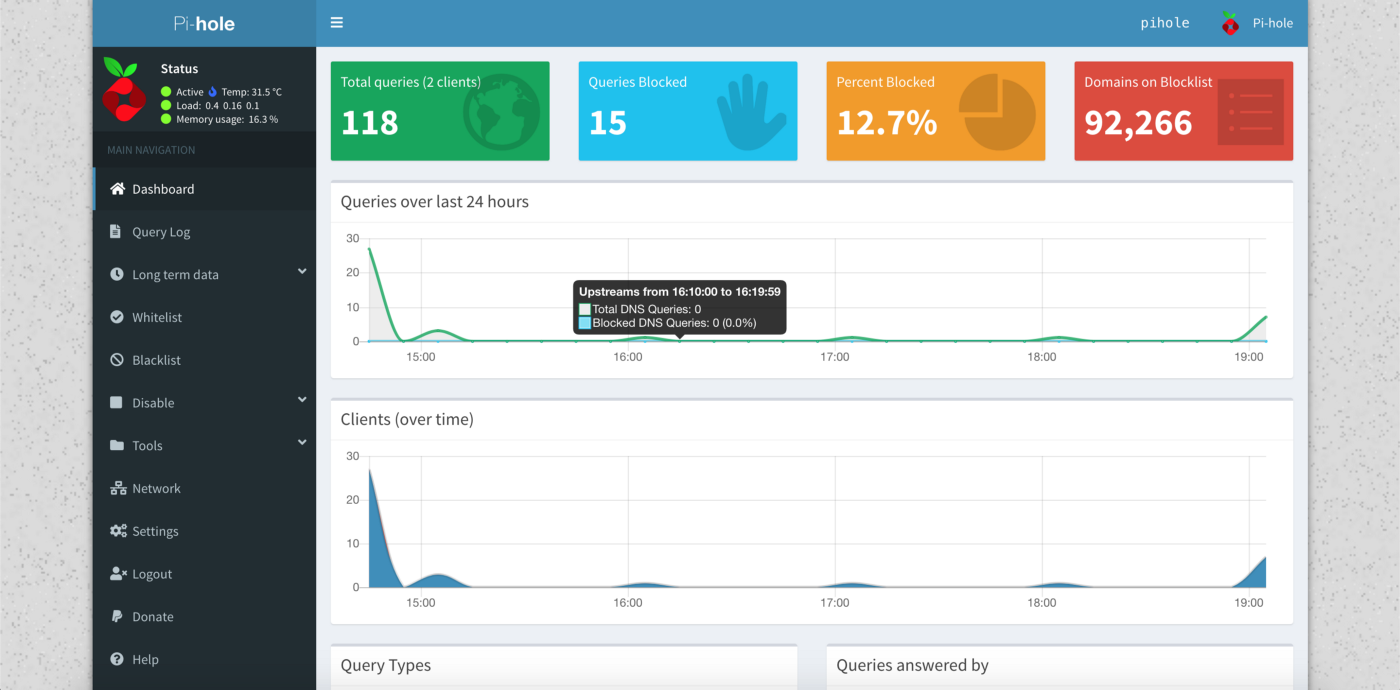Click the Whitelist check-circle icon

[x=116, y=317]
